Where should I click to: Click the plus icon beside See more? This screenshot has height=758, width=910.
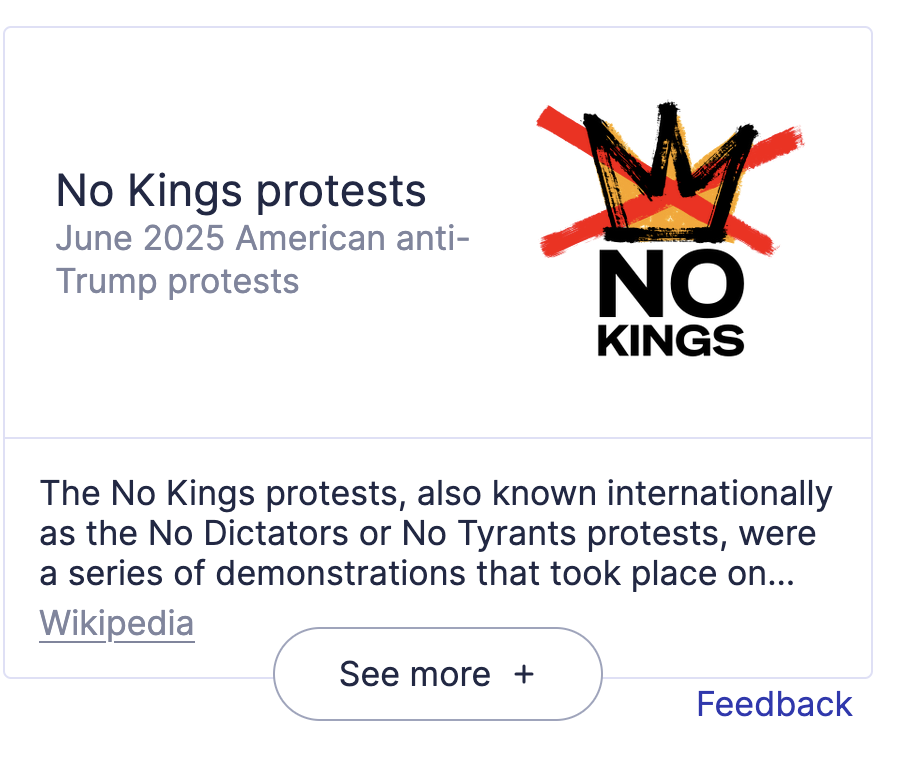click(x=523, y=674)
